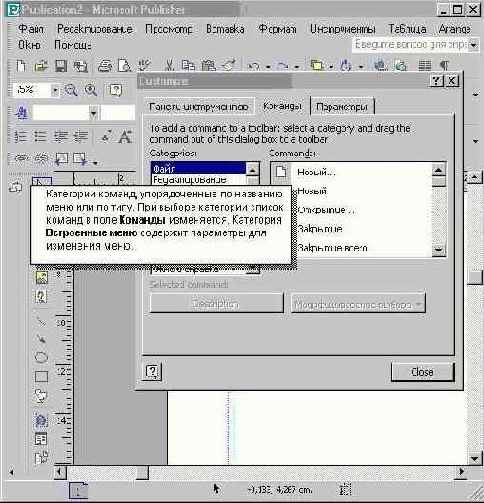Image resolution: width=484 pixels, height=503 pixels.
Task: Click the Open folder toolbar icon
Action: coord(40,66)
